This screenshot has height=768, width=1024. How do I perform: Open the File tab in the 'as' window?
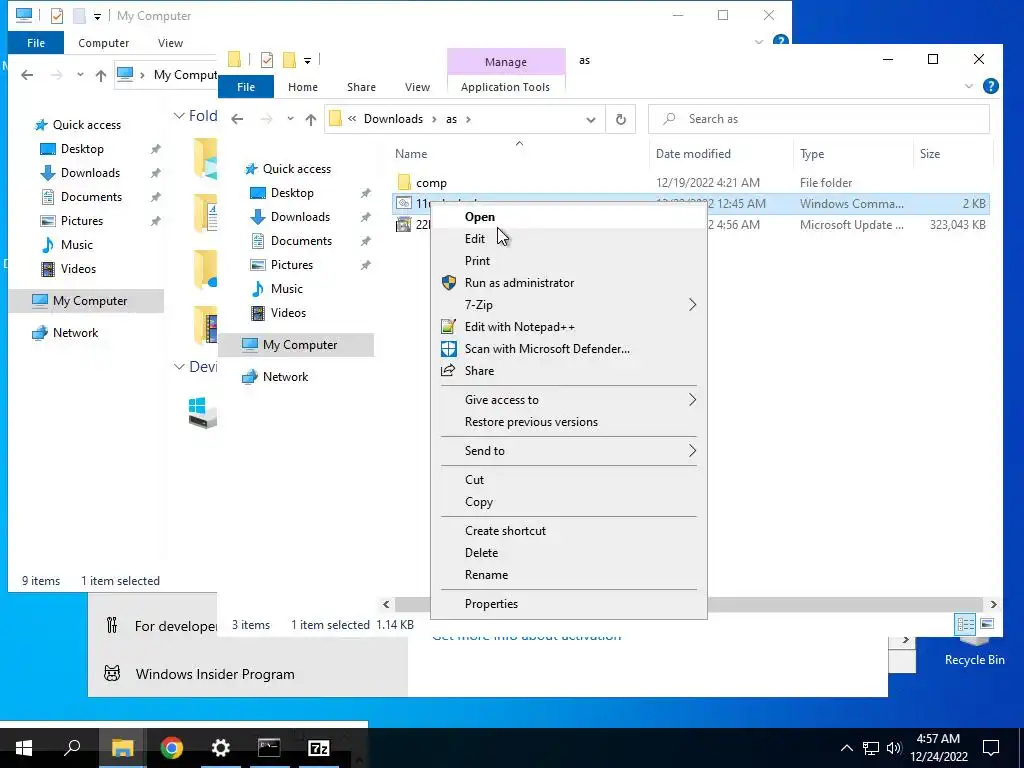click(246, 87)
